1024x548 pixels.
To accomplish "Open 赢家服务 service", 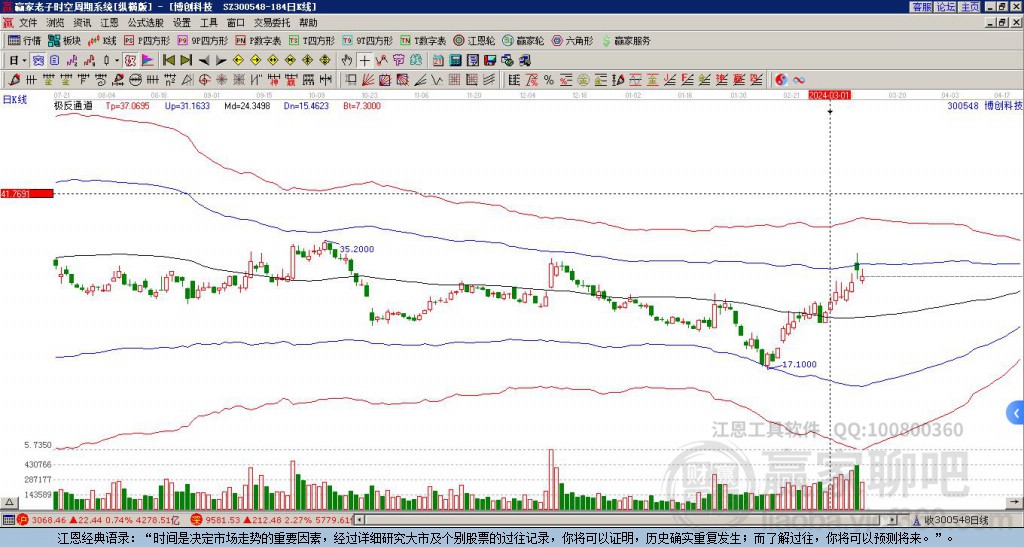I will tap(626, 40).
